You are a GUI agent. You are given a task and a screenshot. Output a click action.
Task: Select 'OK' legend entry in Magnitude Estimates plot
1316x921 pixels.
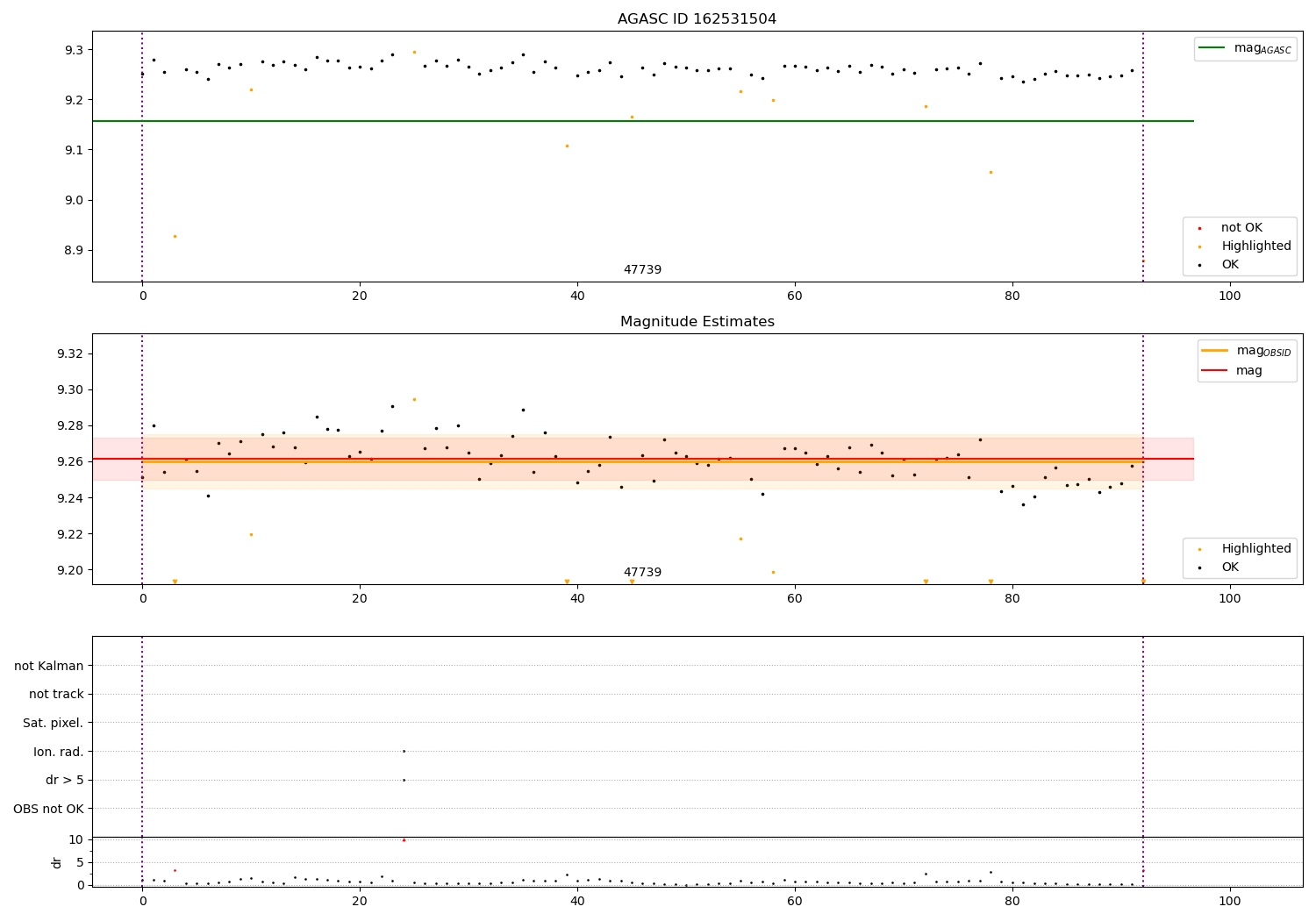(x=1230, y=568)
